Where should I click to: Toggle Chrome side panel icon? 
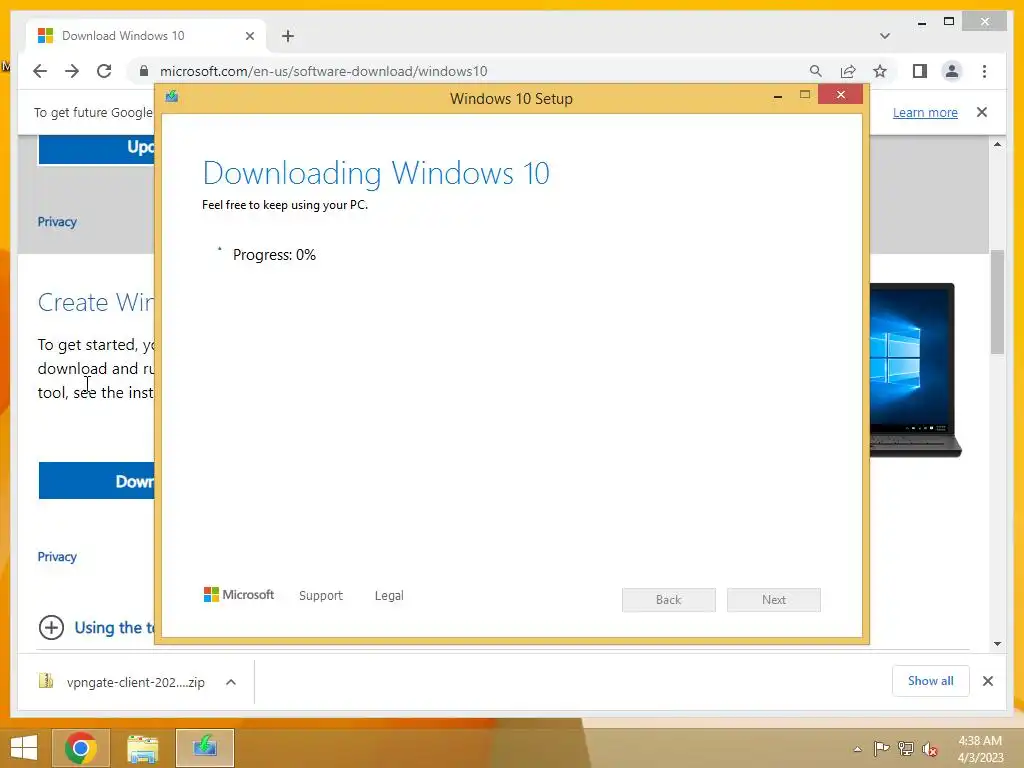920,71
